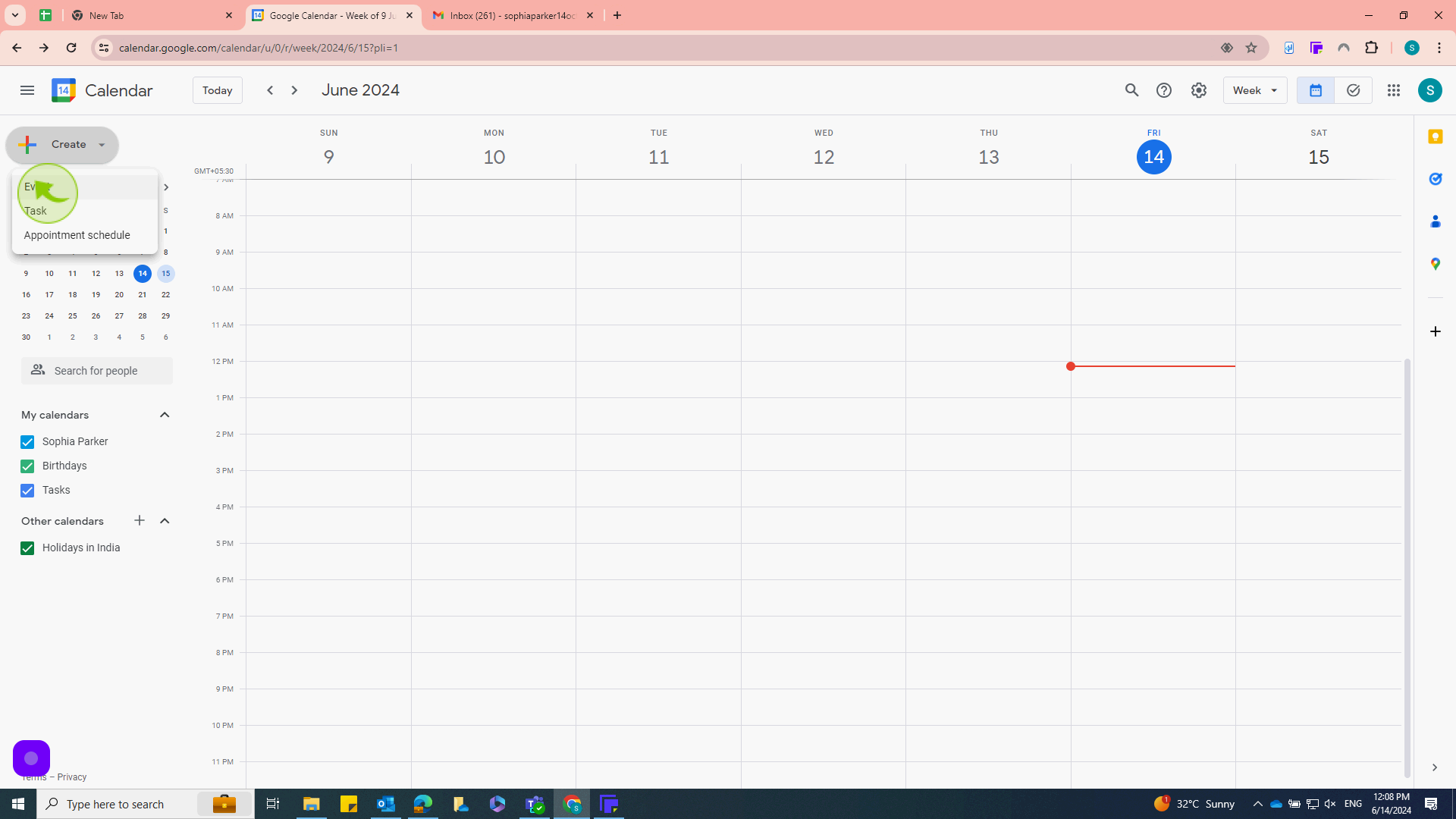Viewport: 1456px width, 819px height.
Task: Open Microsoft Teams from taskbar
Action: [535, 804]
